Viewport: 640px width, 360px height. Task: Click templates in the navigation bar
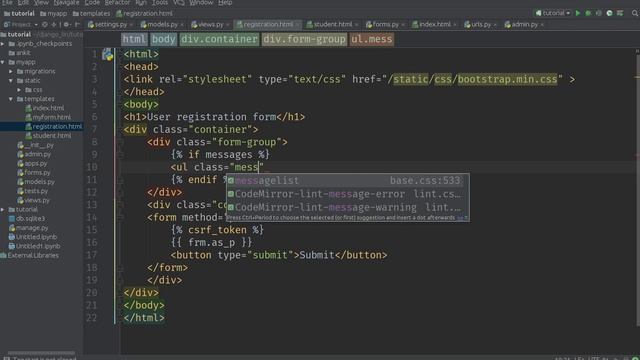coord(91,13)
